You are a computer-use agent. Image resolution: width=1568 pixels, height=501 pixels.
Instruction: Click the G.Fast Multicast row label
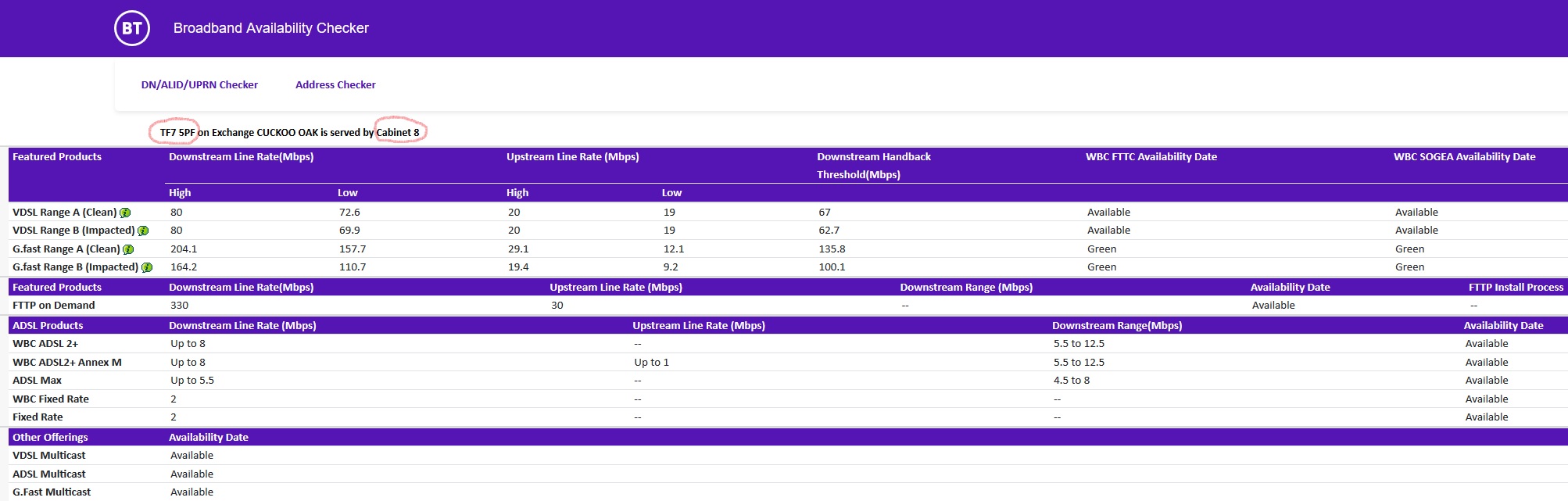point(52,492)
